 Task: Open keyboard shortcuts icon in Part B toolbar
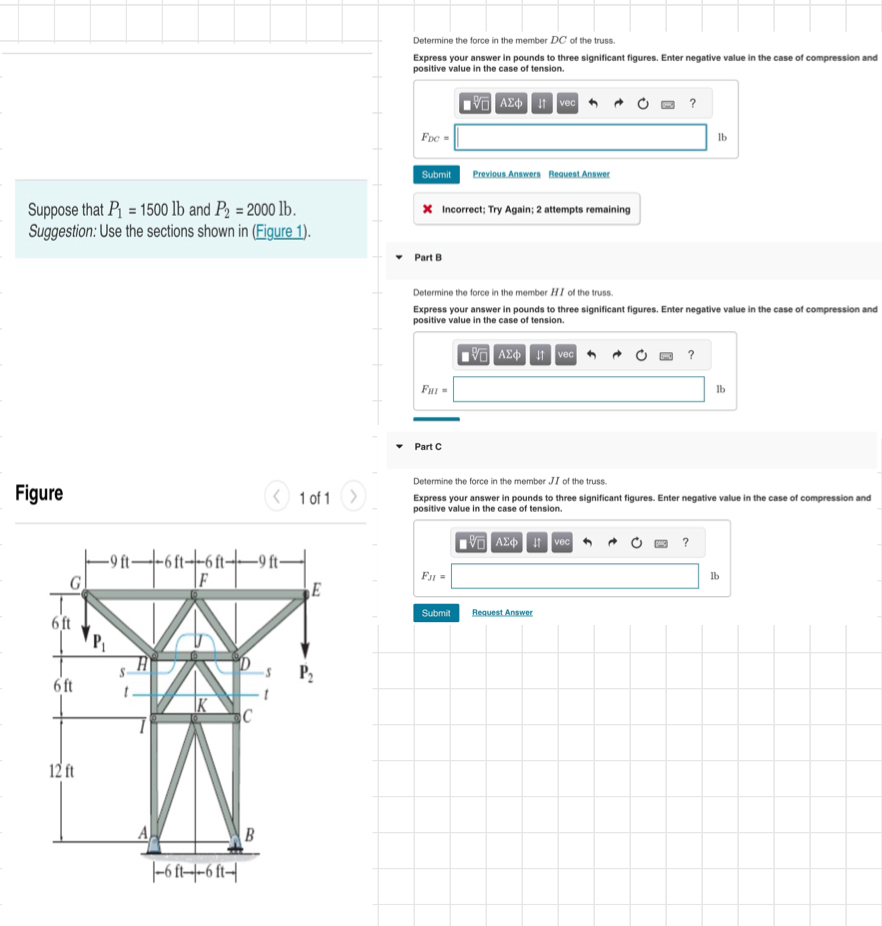[666, 354]
